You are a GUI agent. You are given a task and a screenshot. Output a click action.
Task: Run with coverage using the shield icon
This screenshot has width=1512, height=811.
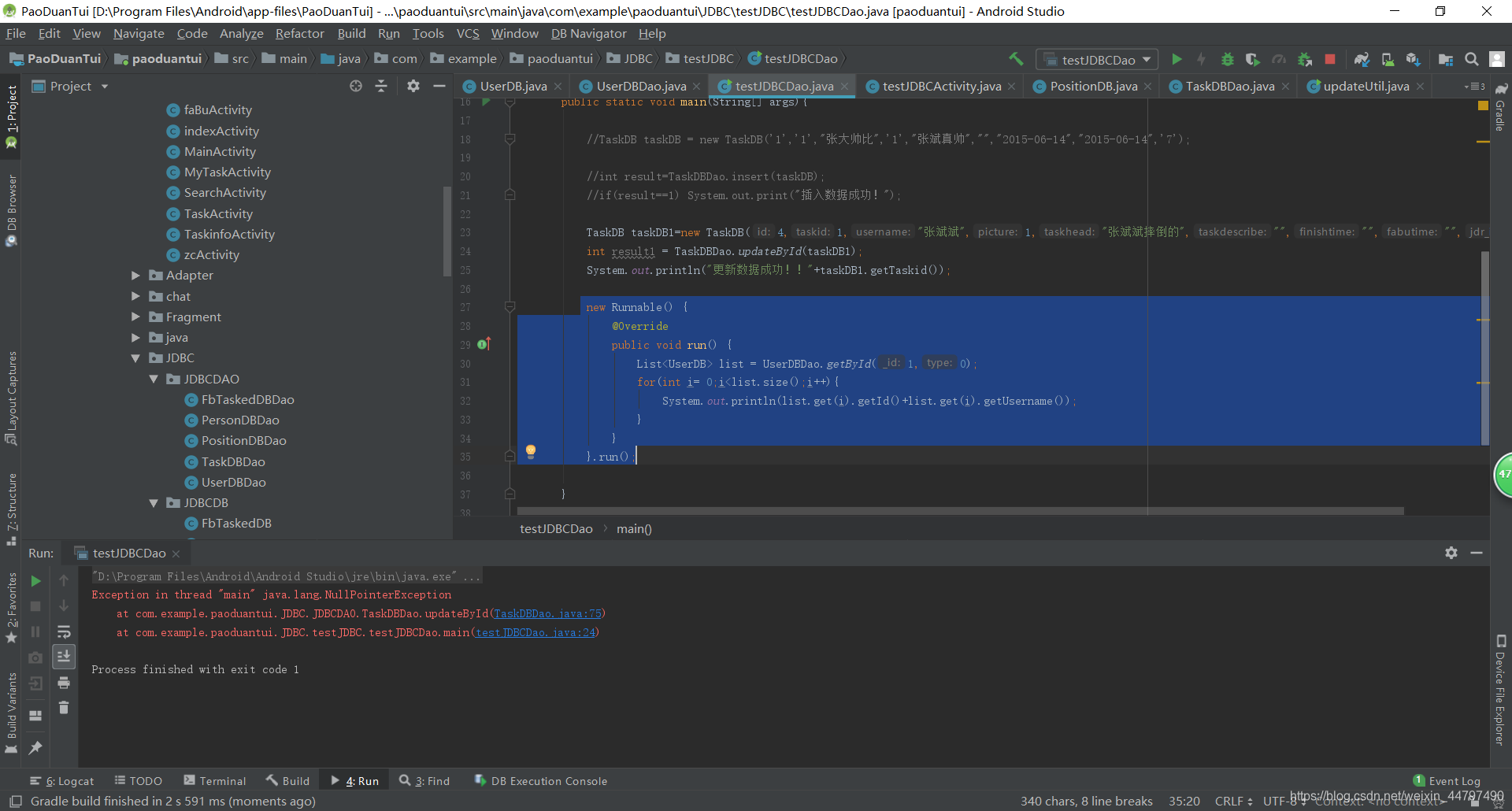tap(1252, 59)
